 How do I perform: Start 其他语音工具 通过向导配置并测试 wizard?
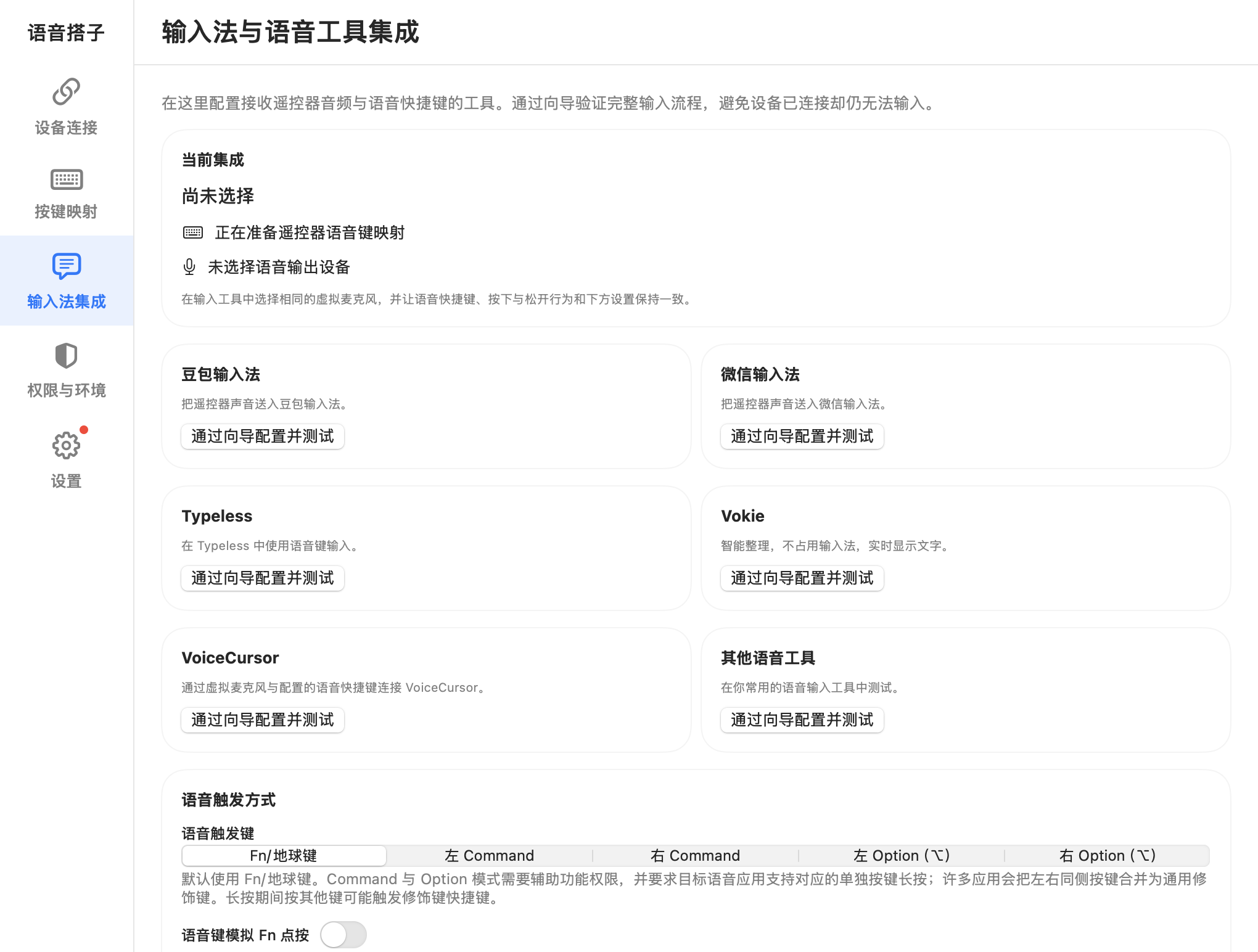click(802, 720)
